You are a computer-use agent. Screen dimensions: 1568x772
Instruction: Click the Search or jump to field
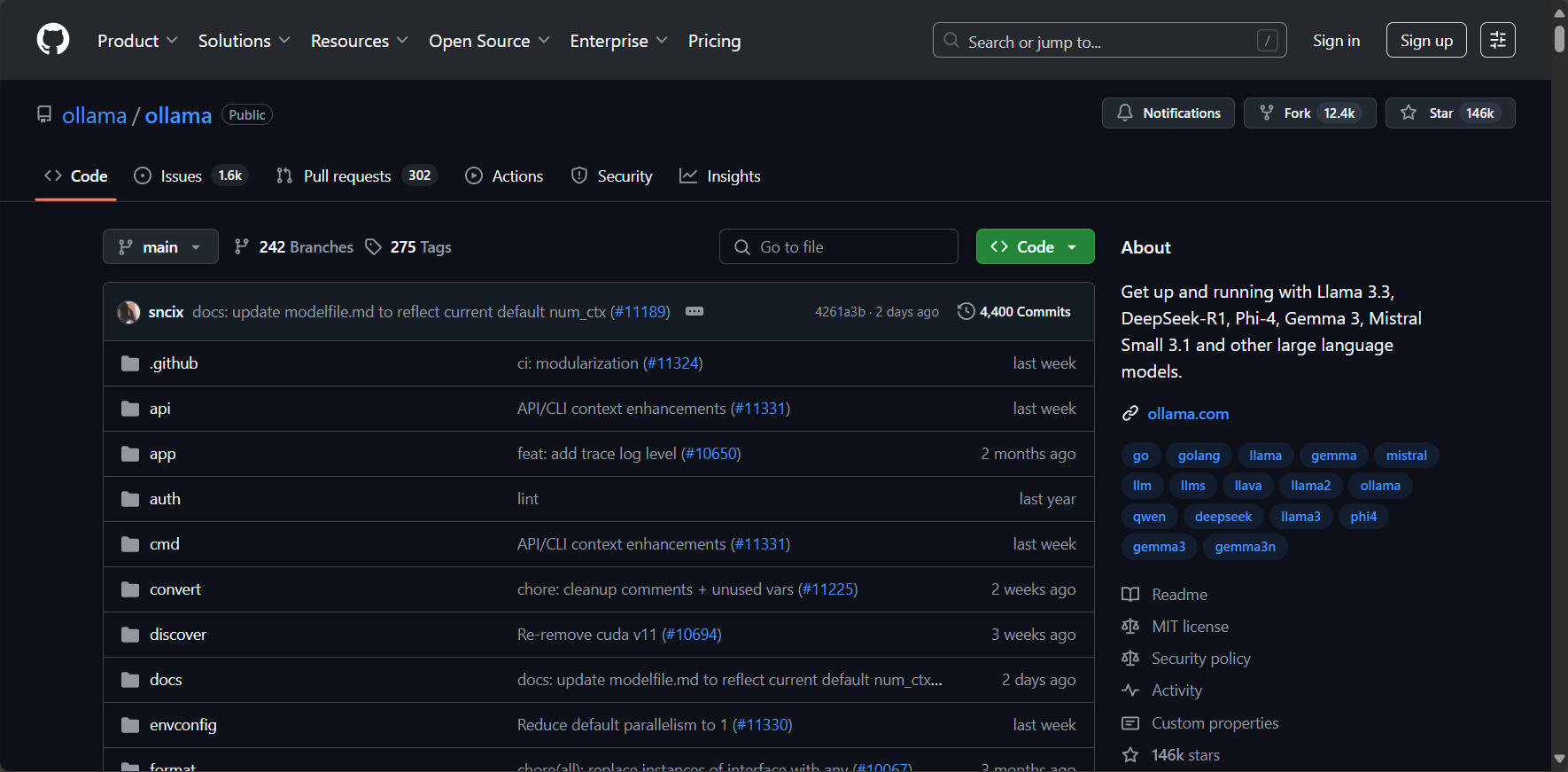tap(1109, 40)
